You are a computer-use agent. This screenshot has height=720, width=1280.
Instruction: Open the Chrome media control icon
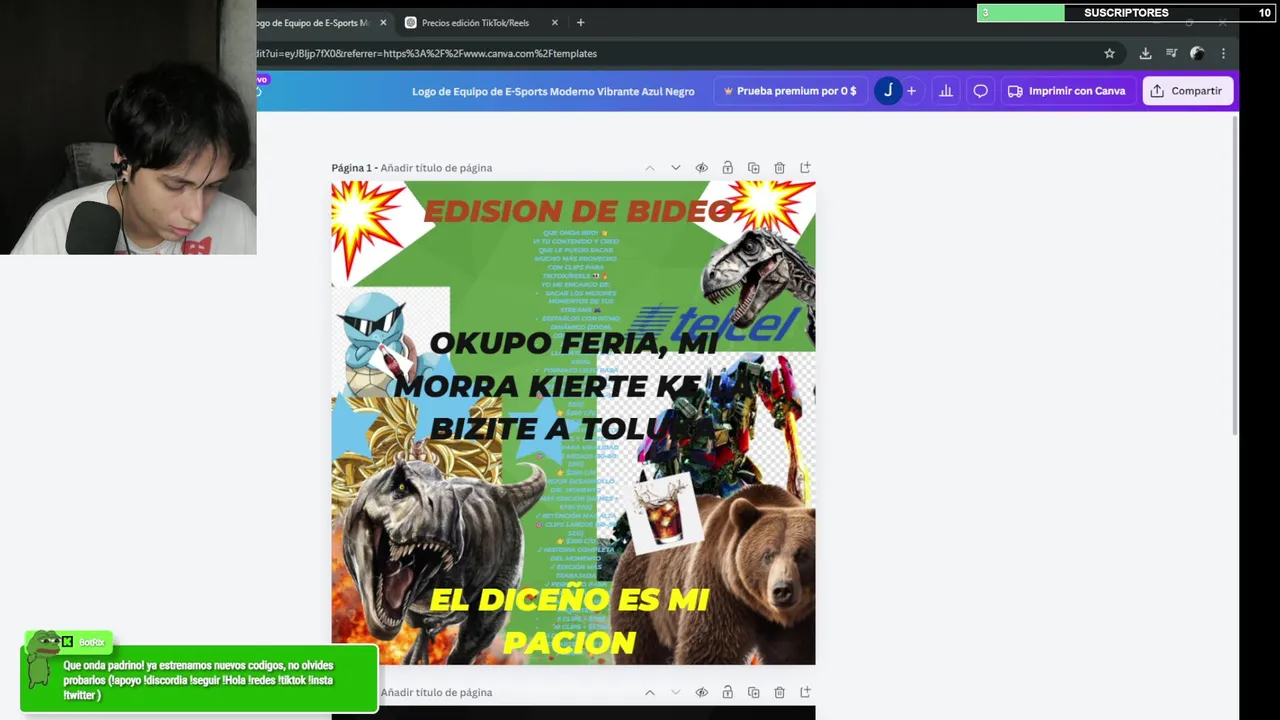click(x=1171, y=54)
